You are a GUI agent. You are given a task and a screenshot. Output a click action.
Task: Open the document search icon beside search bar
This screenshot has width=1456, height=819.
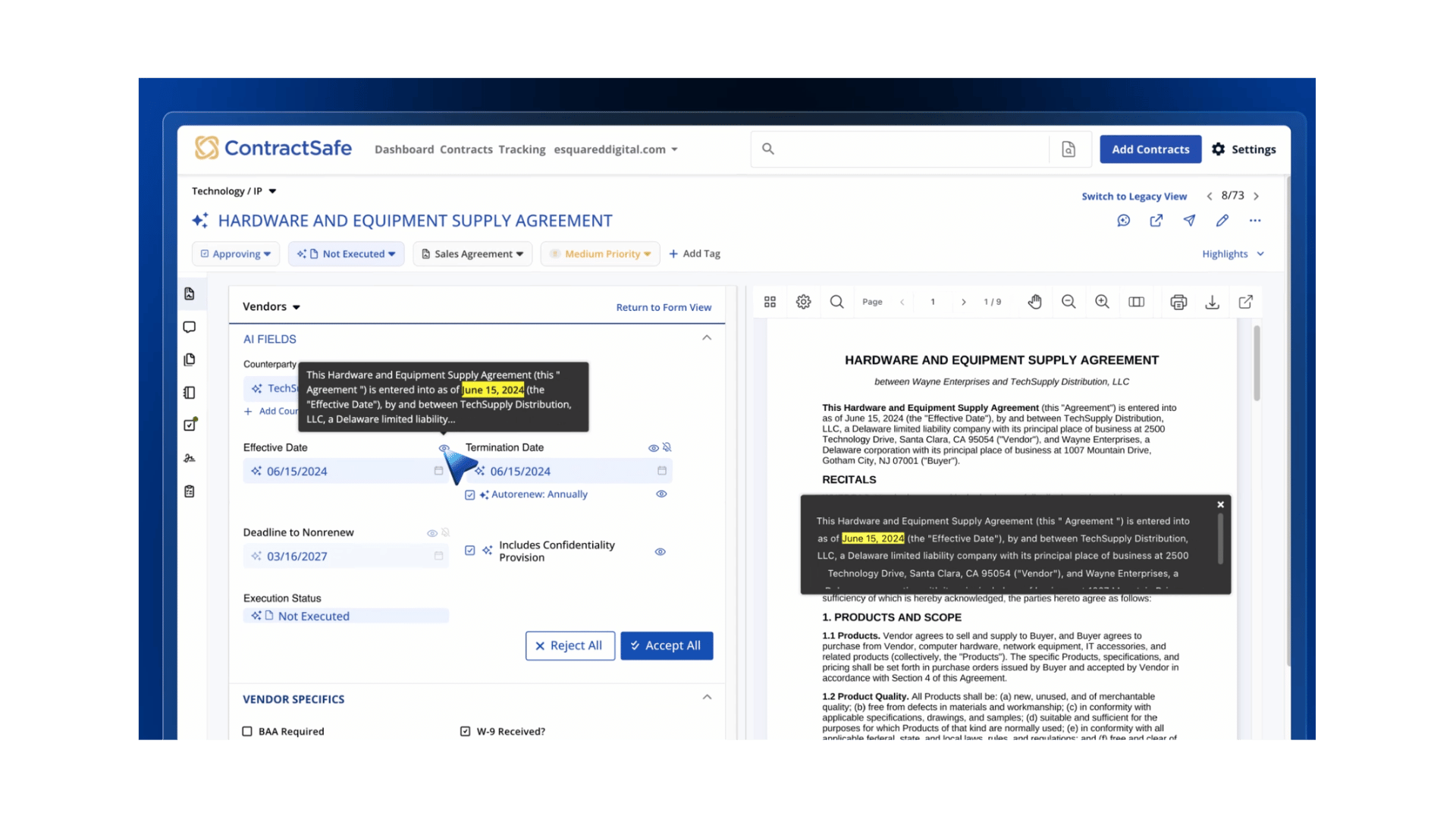point(1068,149)
